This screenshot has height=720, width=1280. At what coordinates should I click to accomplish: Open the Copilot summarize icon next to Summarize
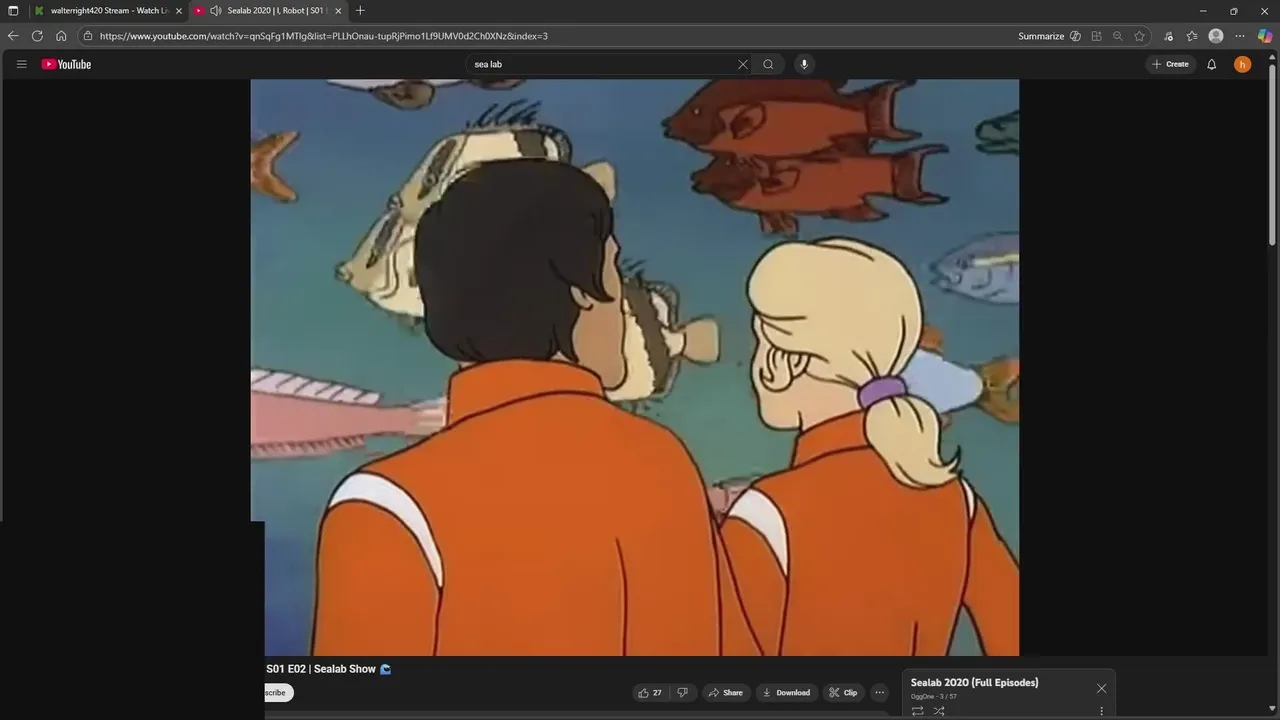coord(1075,36)
